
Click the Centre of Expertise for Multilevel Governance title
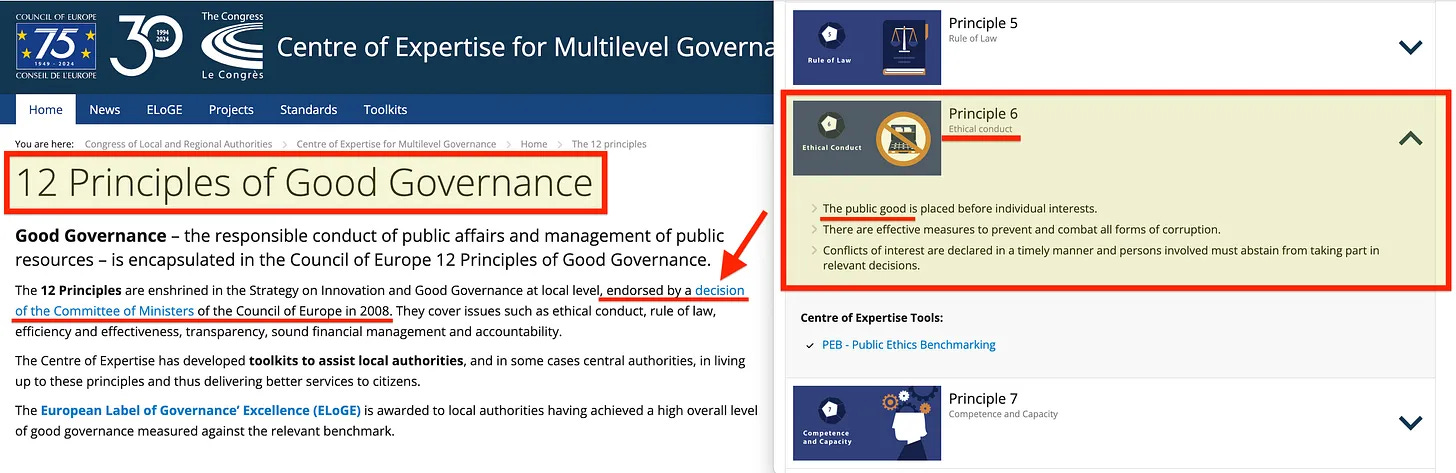[x=524, y=47]
